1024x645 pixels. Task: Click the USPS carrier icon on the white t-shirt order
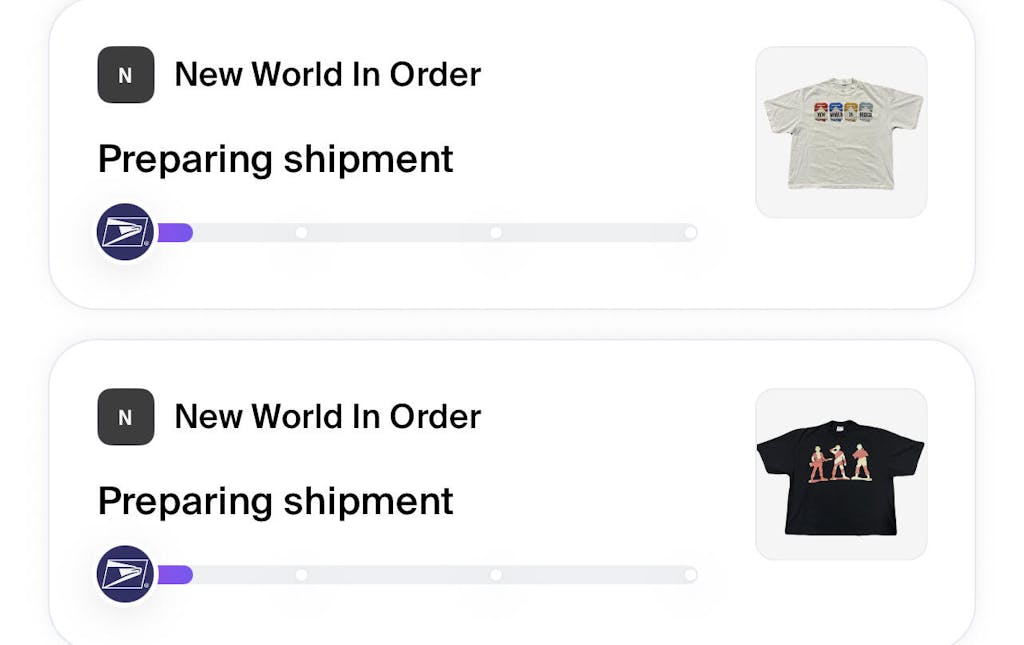click(125, 232)
